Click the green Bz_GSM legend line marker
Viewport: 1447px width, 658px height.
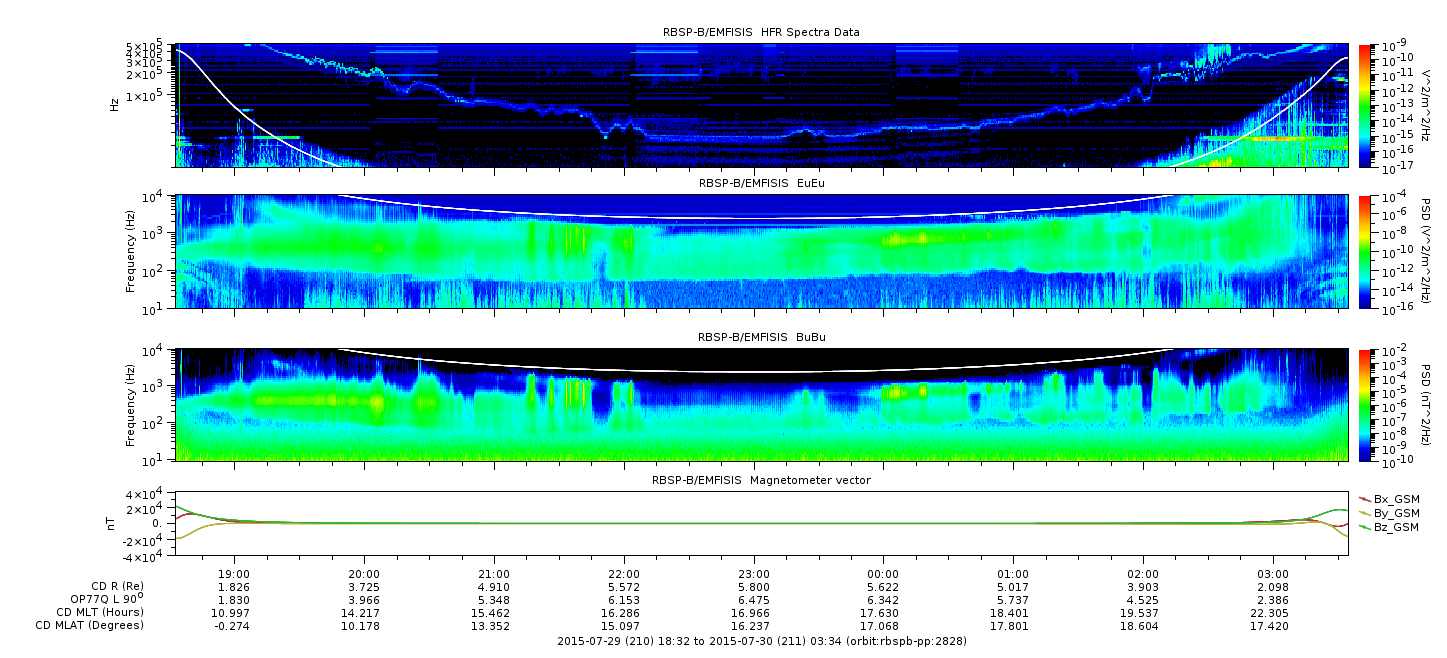point(1364,526)
